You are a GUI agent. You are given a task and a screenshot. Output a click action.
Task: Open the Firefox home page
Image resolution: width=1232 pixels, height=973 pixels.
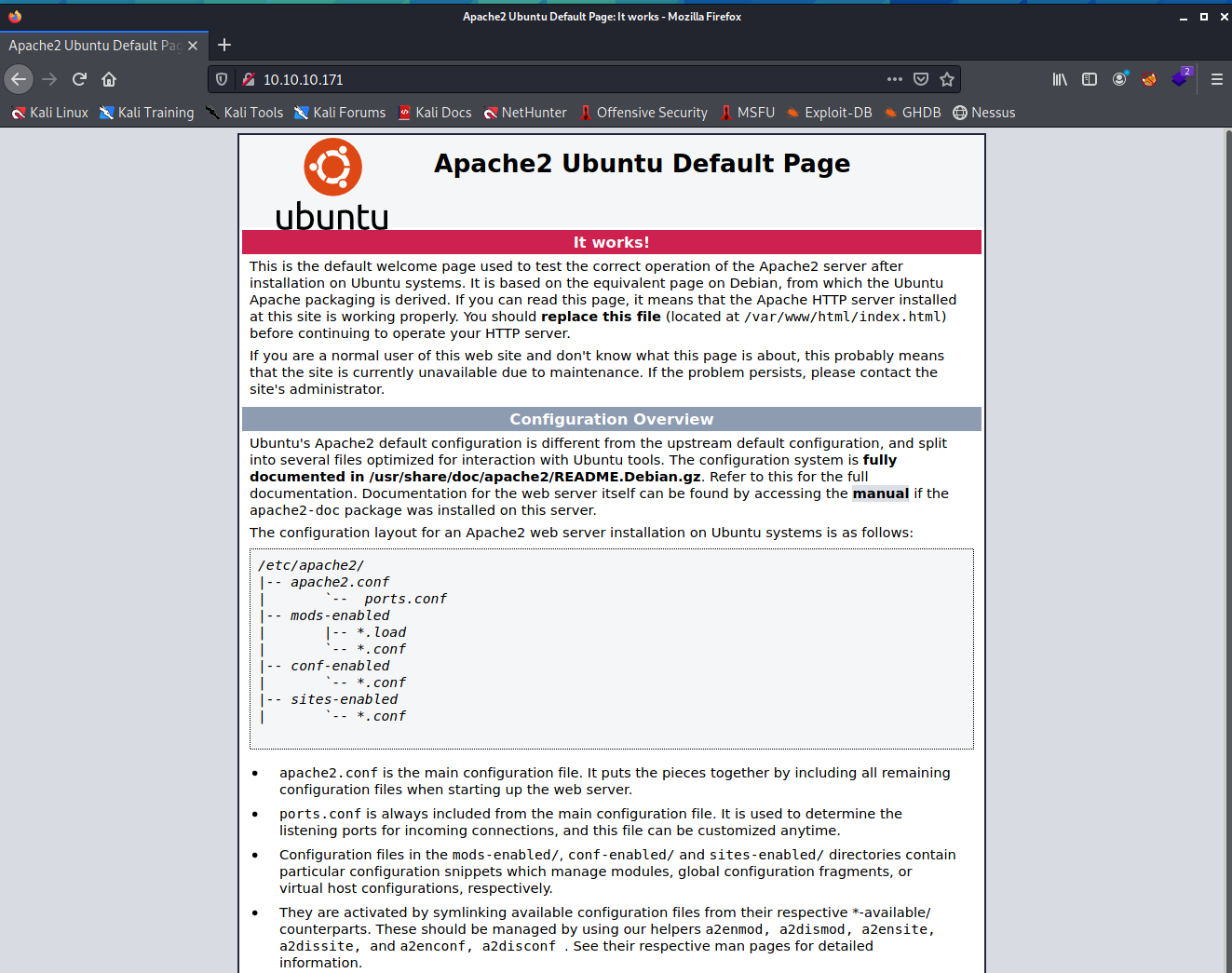(x=109, y=79)
